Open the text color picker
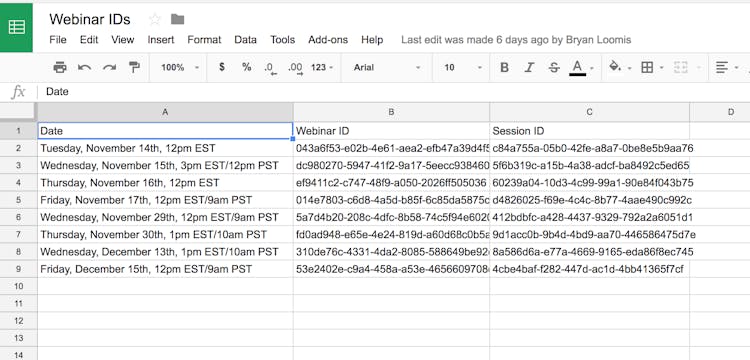 tap(578, 67)
